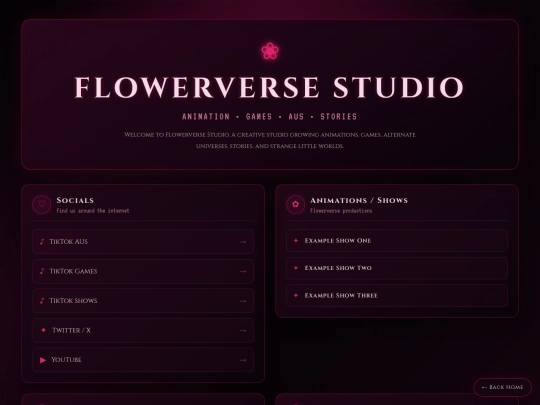Click the Flowerverse Studio title
Image resolution: width=540 pixels, height=405 pixels.
click(269, 87)
